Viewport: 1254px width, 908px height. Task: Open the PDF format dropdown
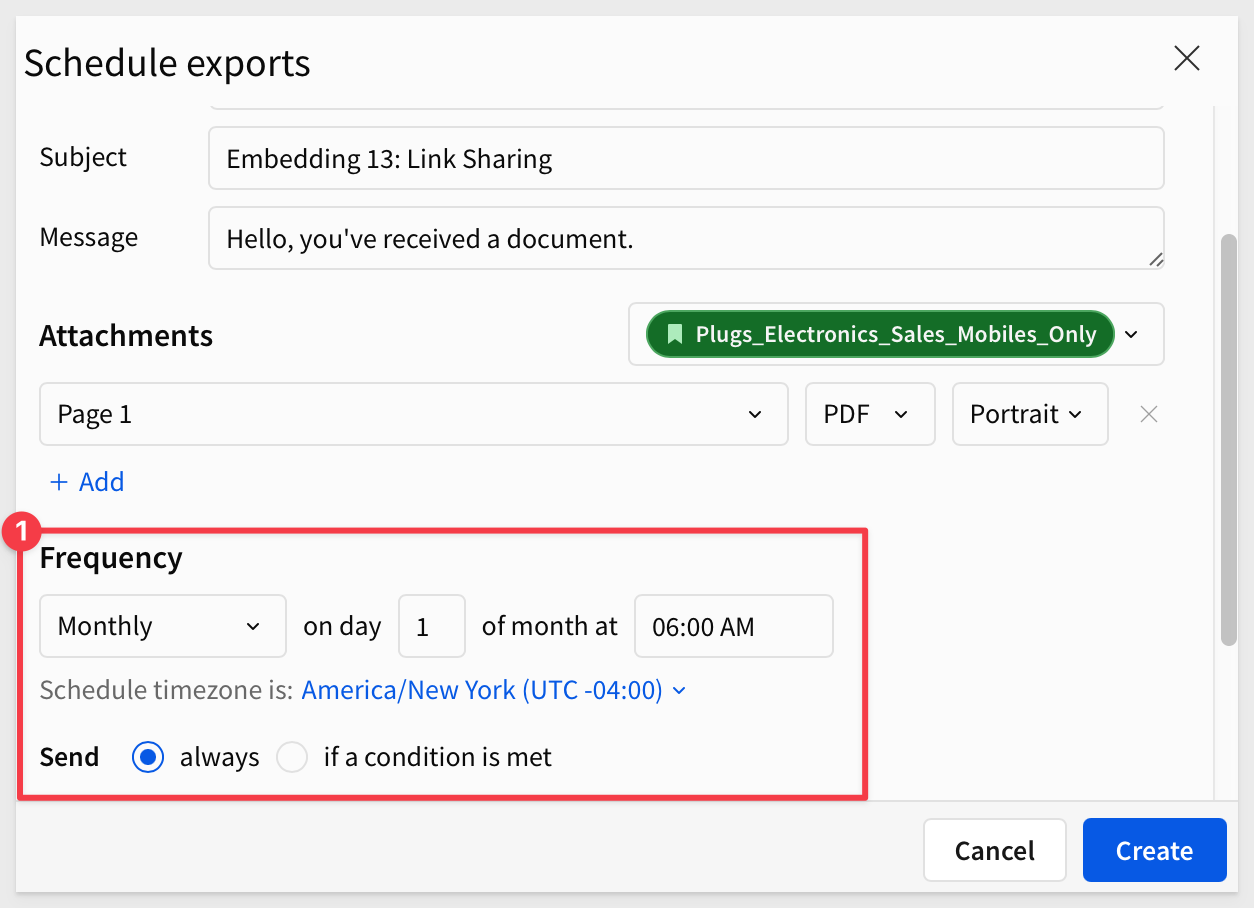click(x=870, y=414)
